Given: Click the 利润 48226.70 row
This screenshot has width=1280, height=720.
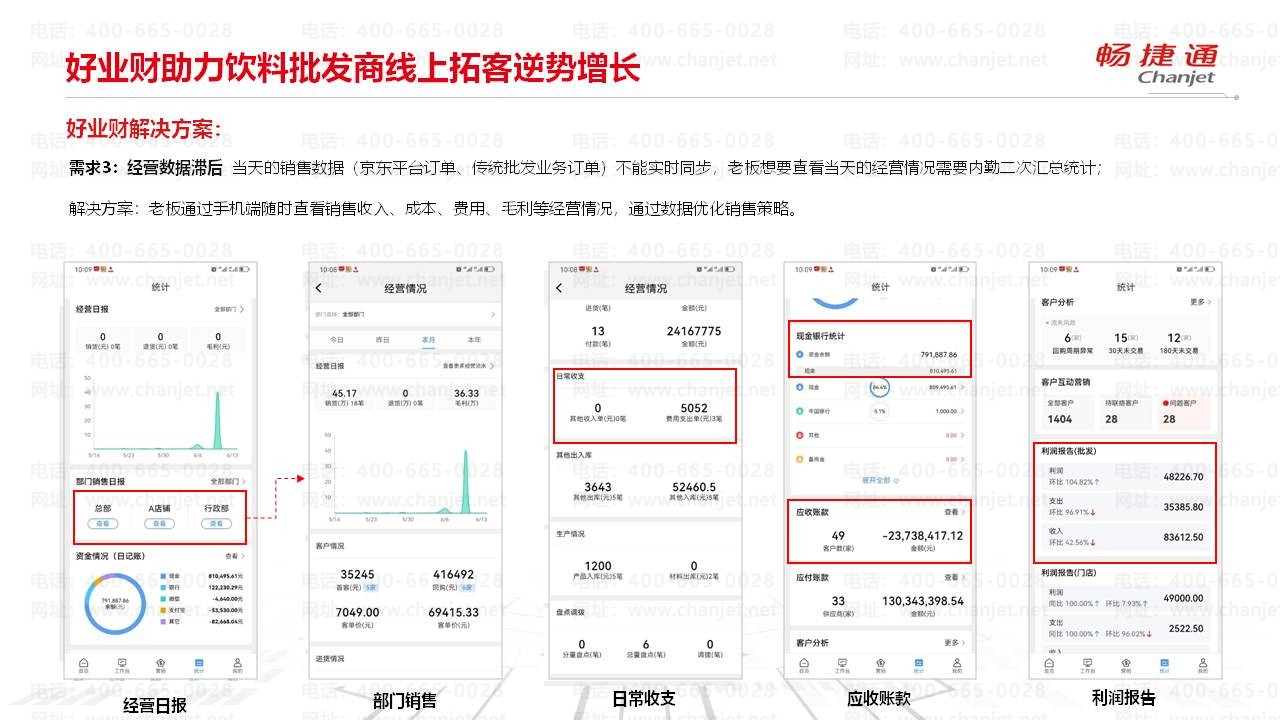Looking at the screenshot, I should (x=1126, y=477).
